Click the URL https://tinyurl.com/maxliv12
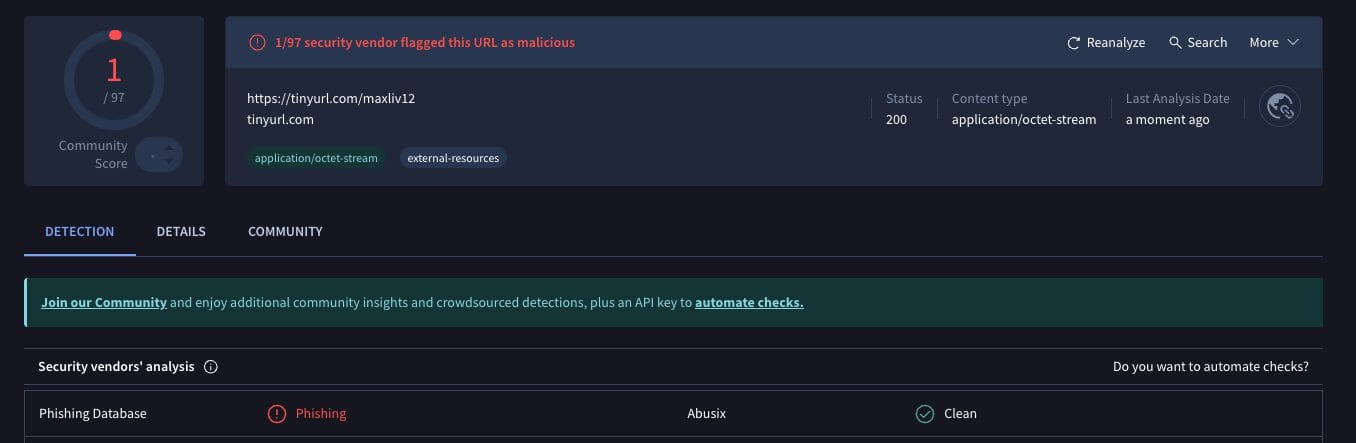Viewport: 1356px width, 443px height. tap(331, 99)
